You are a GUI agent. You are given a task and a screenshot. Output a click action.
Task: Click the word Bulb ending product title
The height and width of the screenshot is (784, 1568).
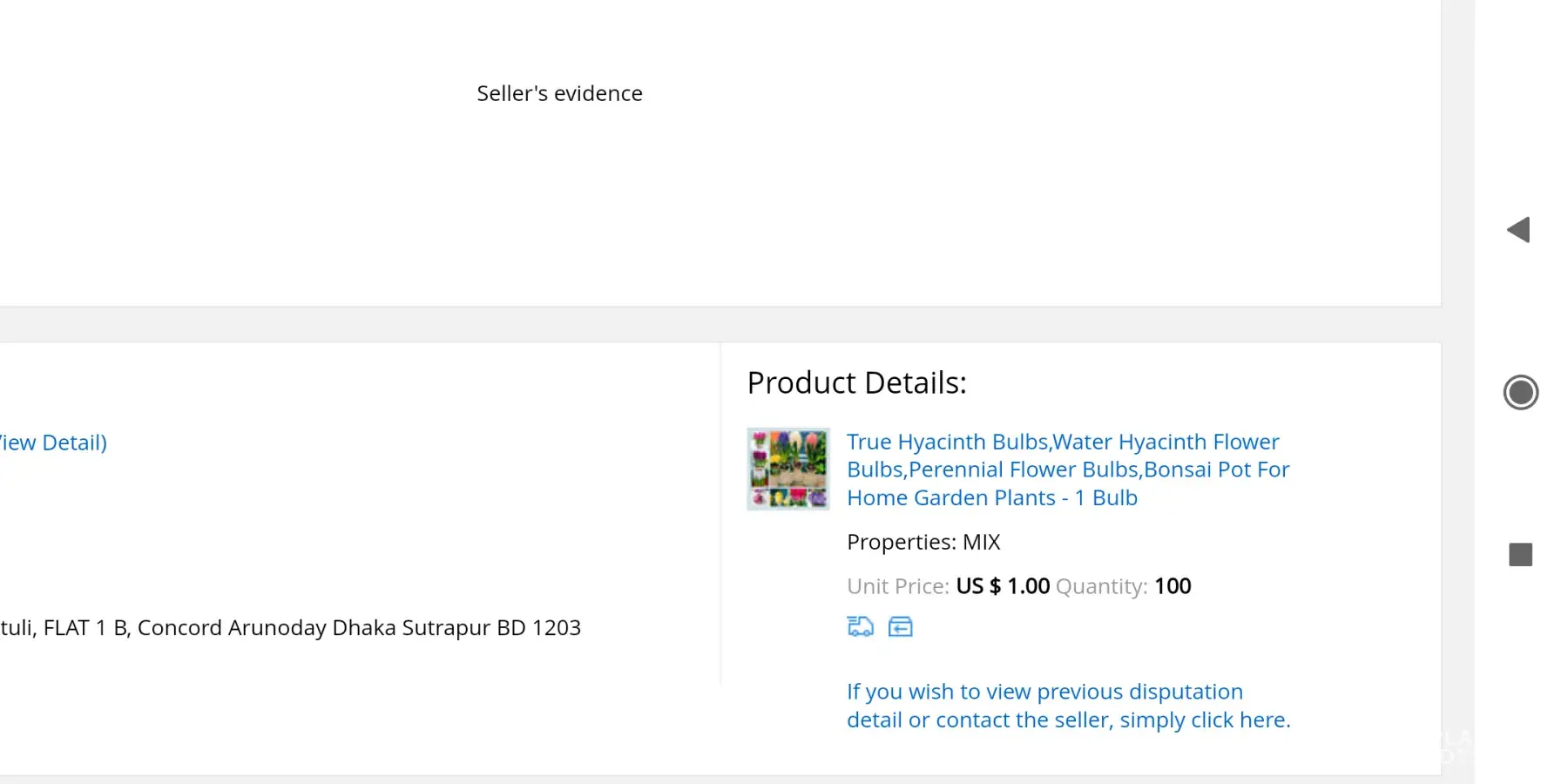coord(1114,497)
